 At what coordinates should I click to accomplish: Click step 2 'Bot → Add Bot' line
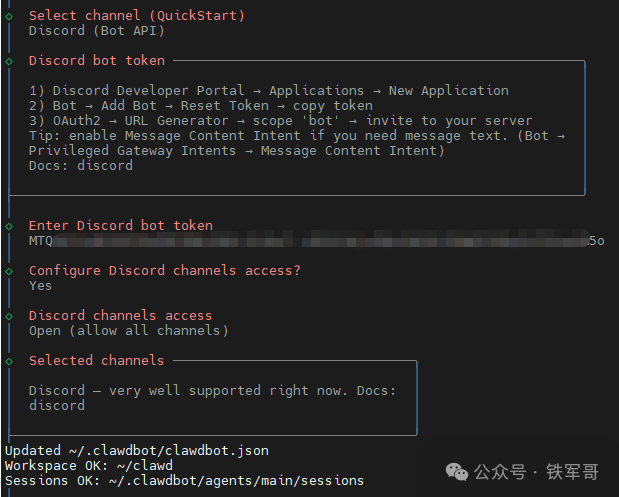pyautogui.click(x=201, y=106)
